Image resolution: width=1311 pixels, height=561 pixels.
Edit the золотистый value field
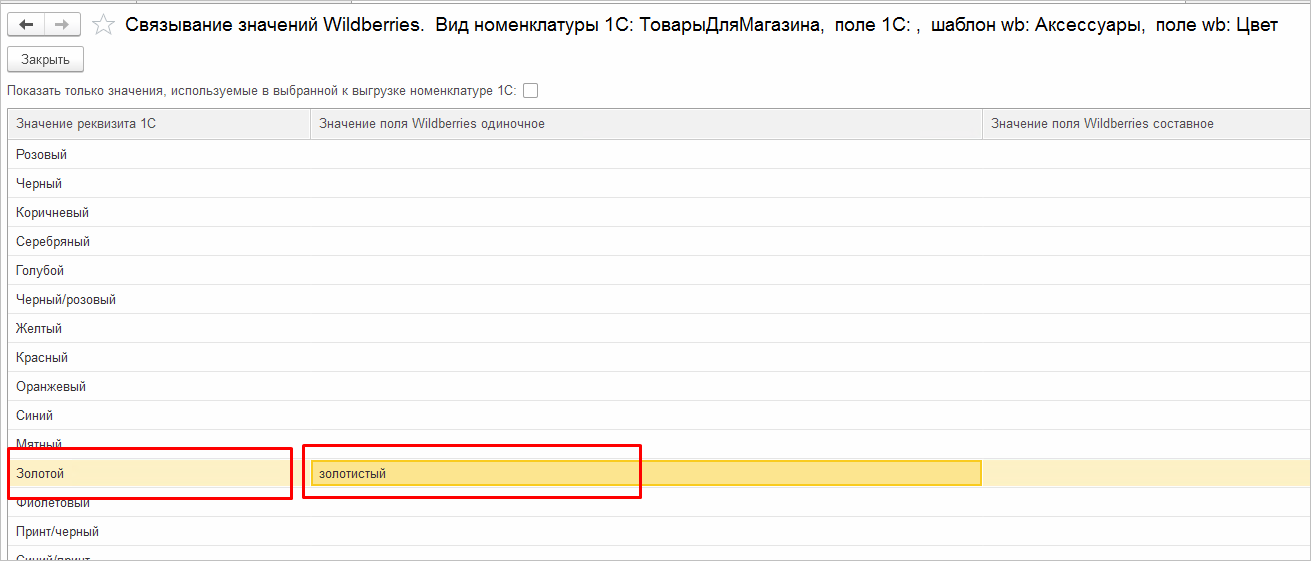click(646, 474)
